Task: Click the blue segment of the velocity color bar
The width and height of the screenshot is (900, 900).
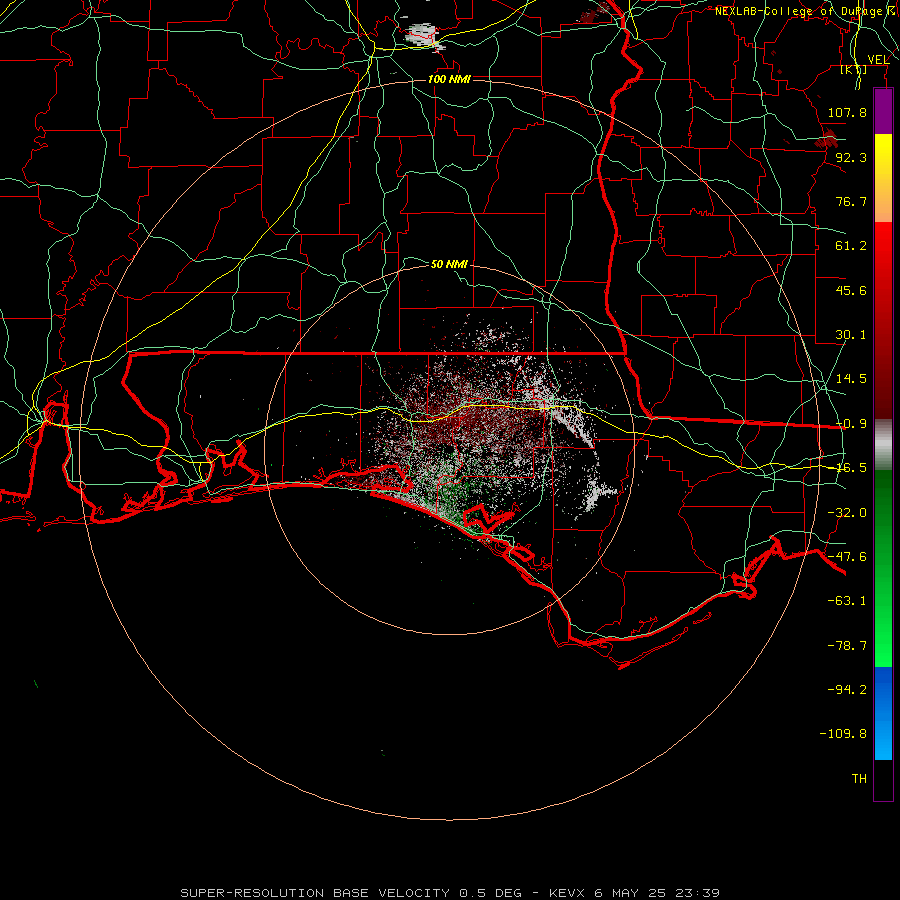Action: [x=883, y=713]
